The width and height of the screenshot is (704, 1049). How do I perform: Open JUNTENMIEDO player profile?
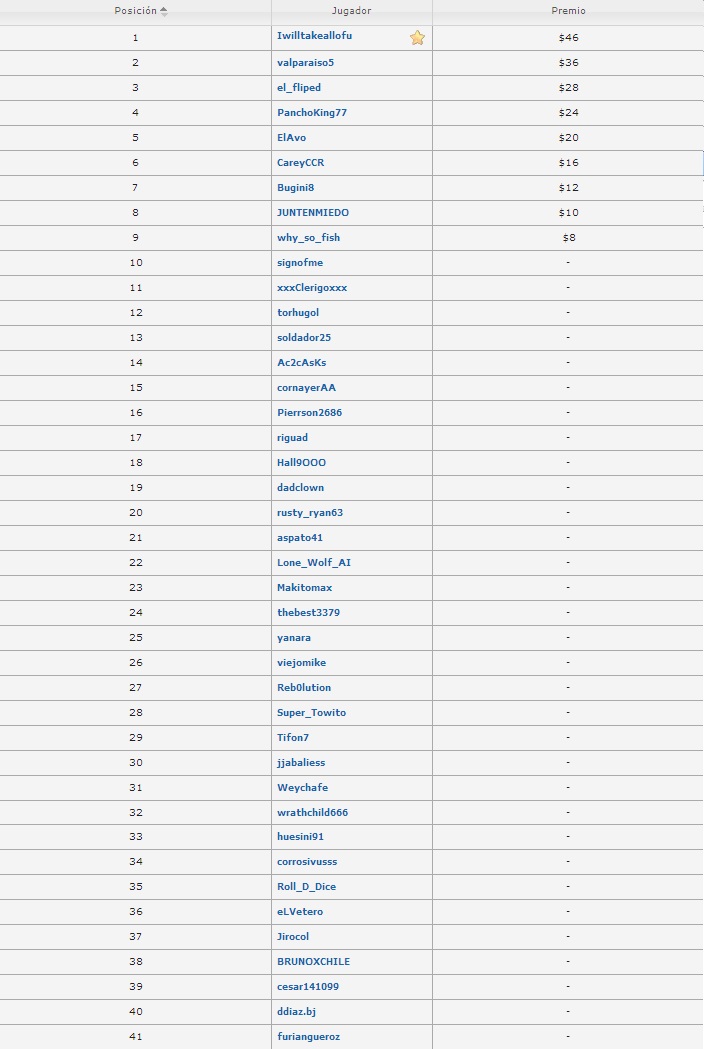click(x=313, y=212)
